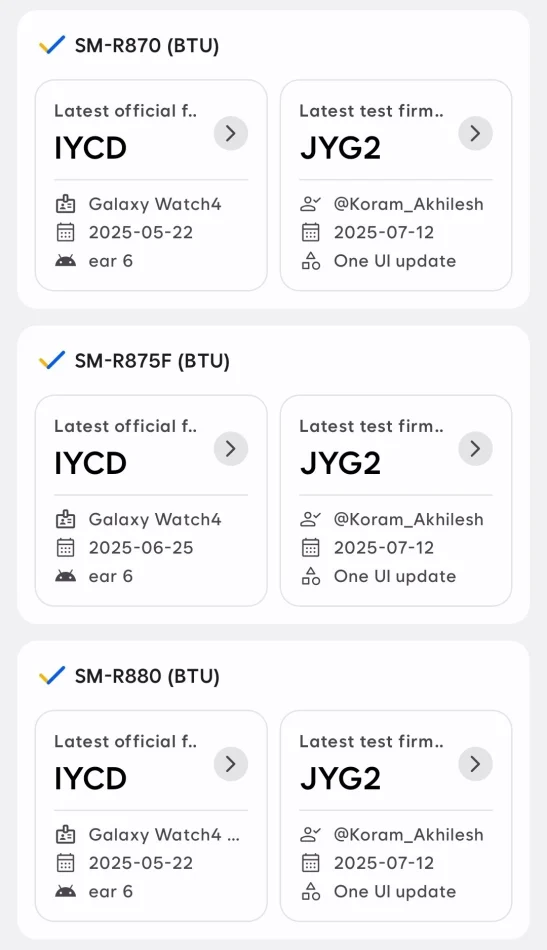Toggle the SM-R875F (BTU) checkmark

52,360
